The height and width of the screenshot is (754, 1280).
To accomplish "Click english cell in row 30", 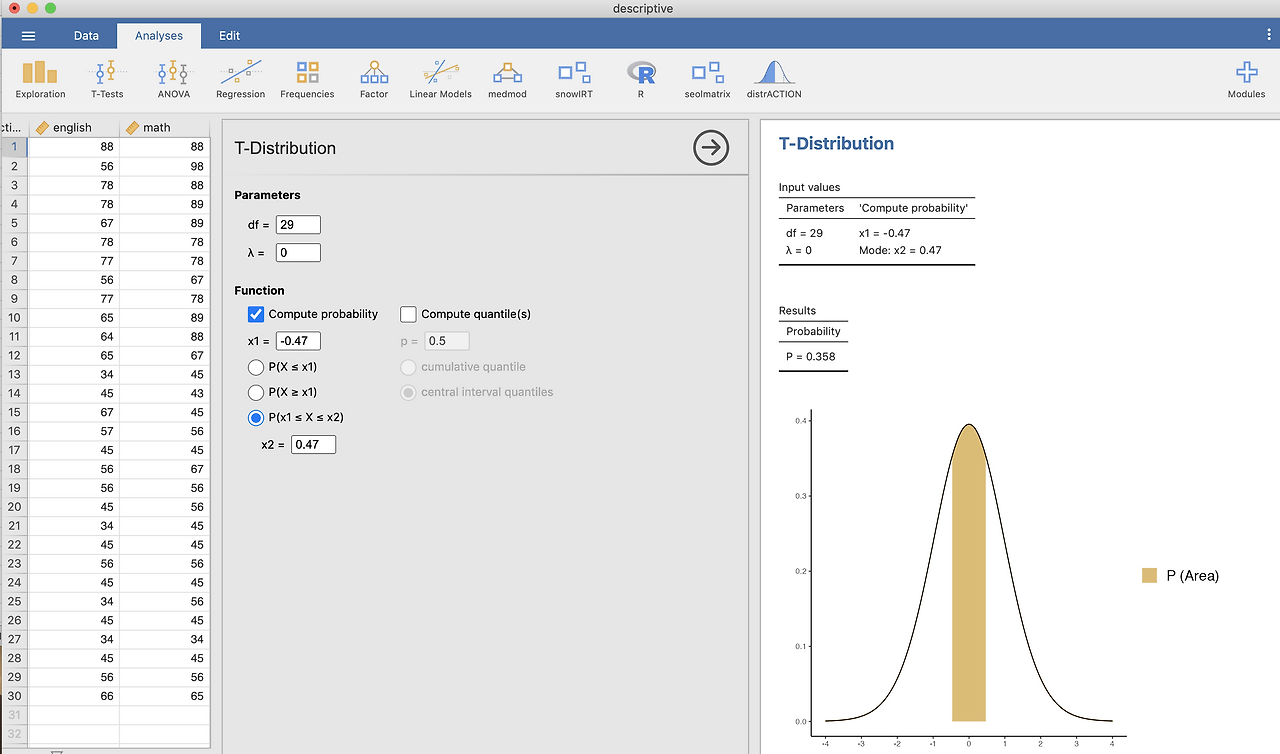I will pos(73,696).
